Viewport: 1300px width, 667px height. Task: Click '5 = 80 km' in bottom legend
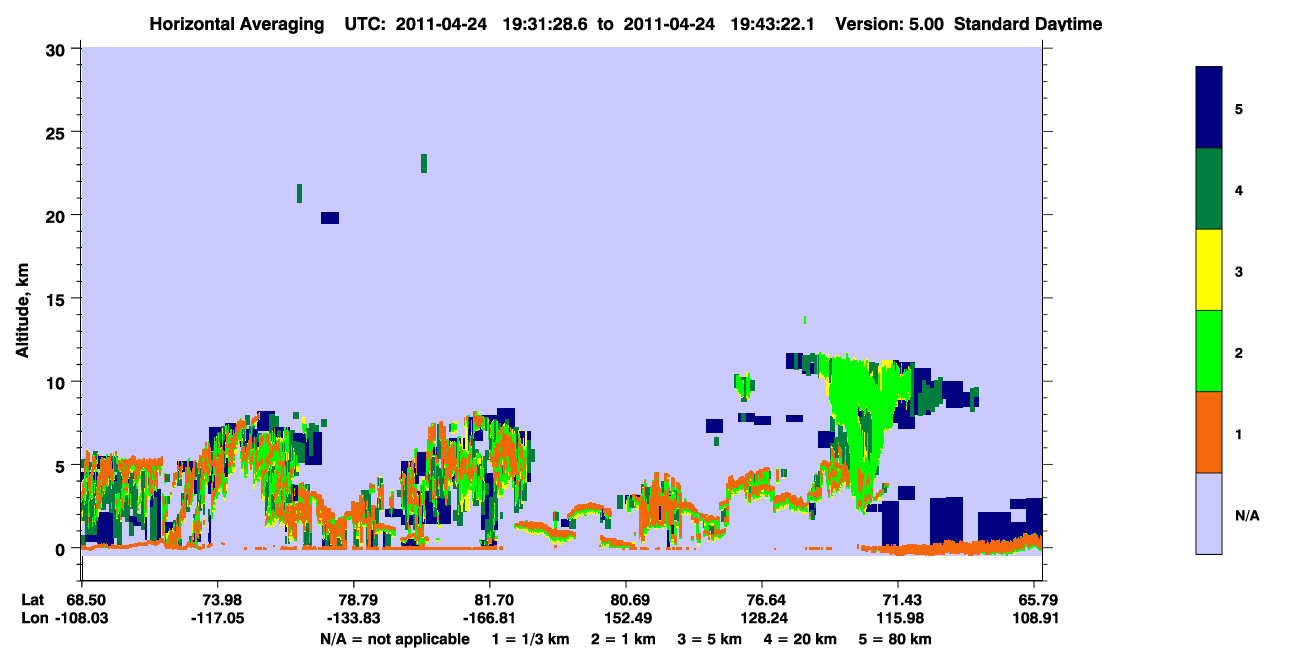[895, 639]
